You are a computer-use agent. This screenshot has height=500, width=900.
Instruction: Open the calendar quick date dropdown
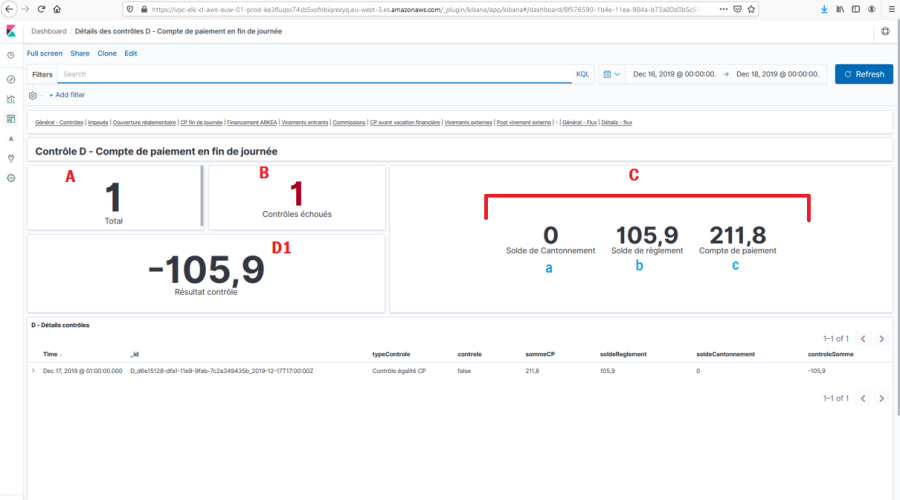click(612, 74)
